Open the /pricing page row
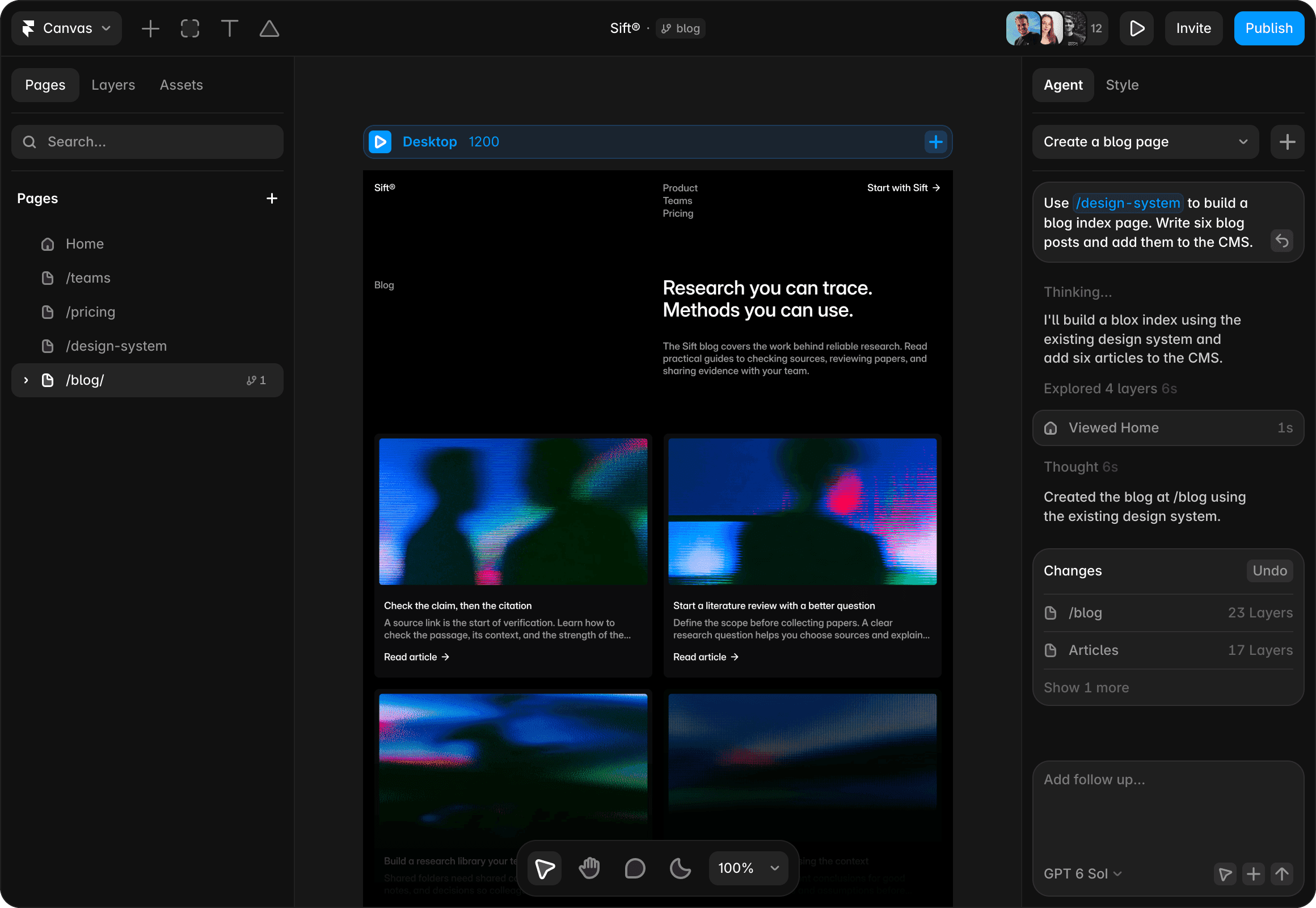The height and width of the screenshot is (908, 1316). pyautogui.click(x=147, y=312)
